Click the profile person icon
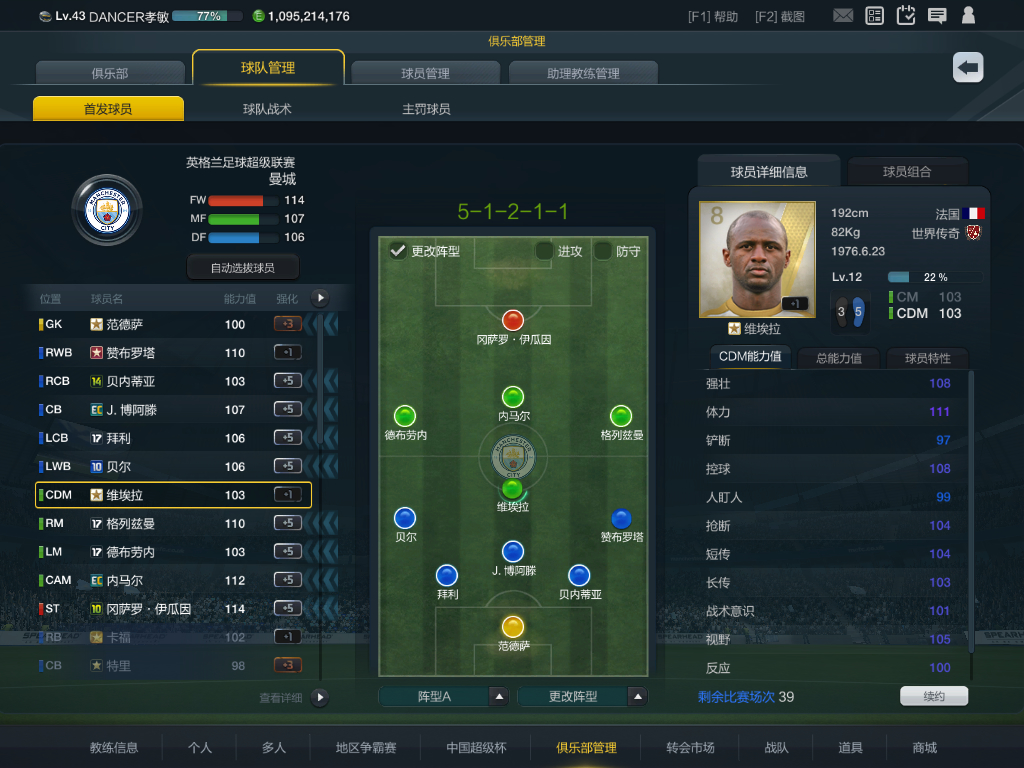Image resolution: width=1024 pixels, height=768 pixels. 968,15
